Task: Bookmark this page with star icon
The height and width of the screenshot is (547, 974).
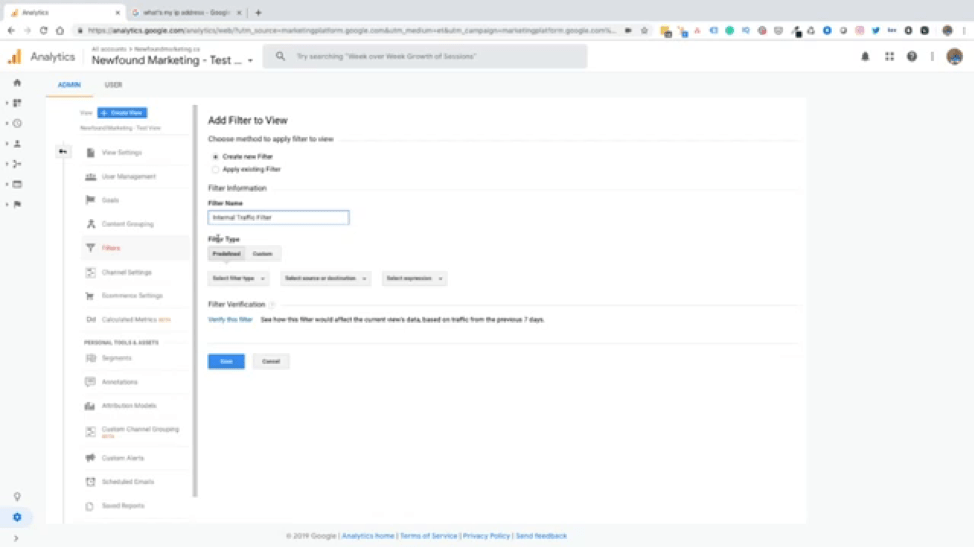Action: [644, 30]
